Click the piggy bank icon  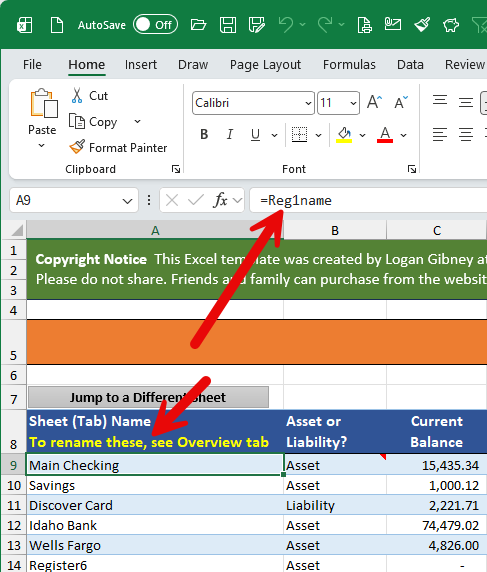coord(451,25)
